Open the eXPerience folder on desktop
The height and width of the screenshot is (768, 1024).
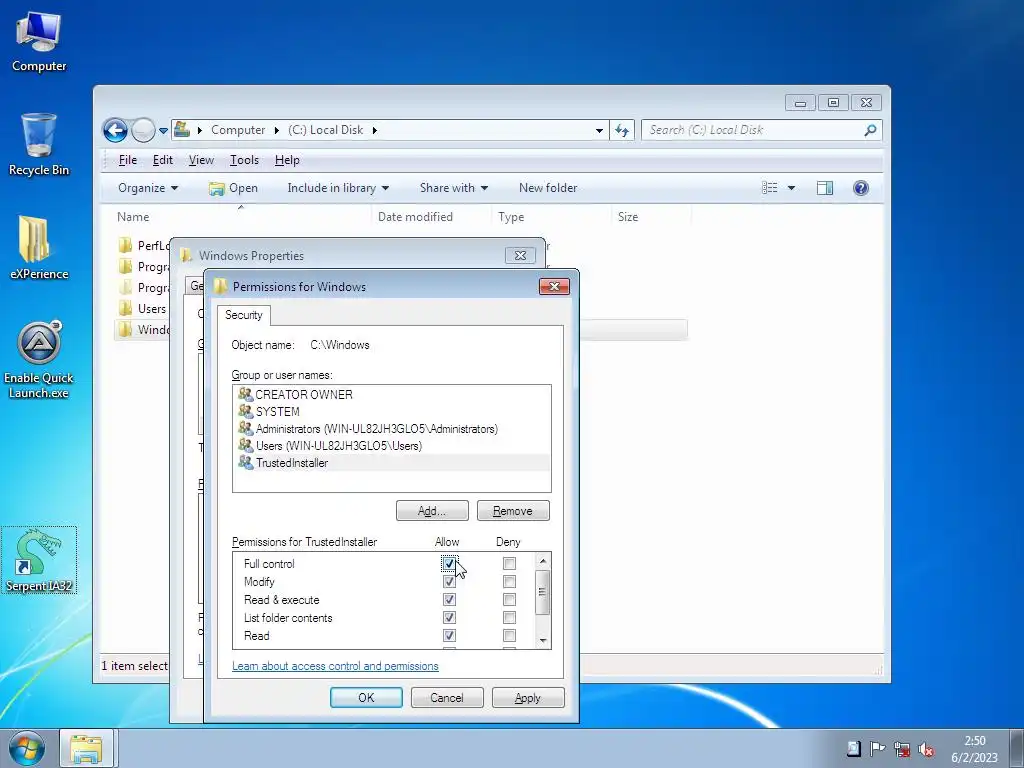pyautogui.click(x=38, y=248)
